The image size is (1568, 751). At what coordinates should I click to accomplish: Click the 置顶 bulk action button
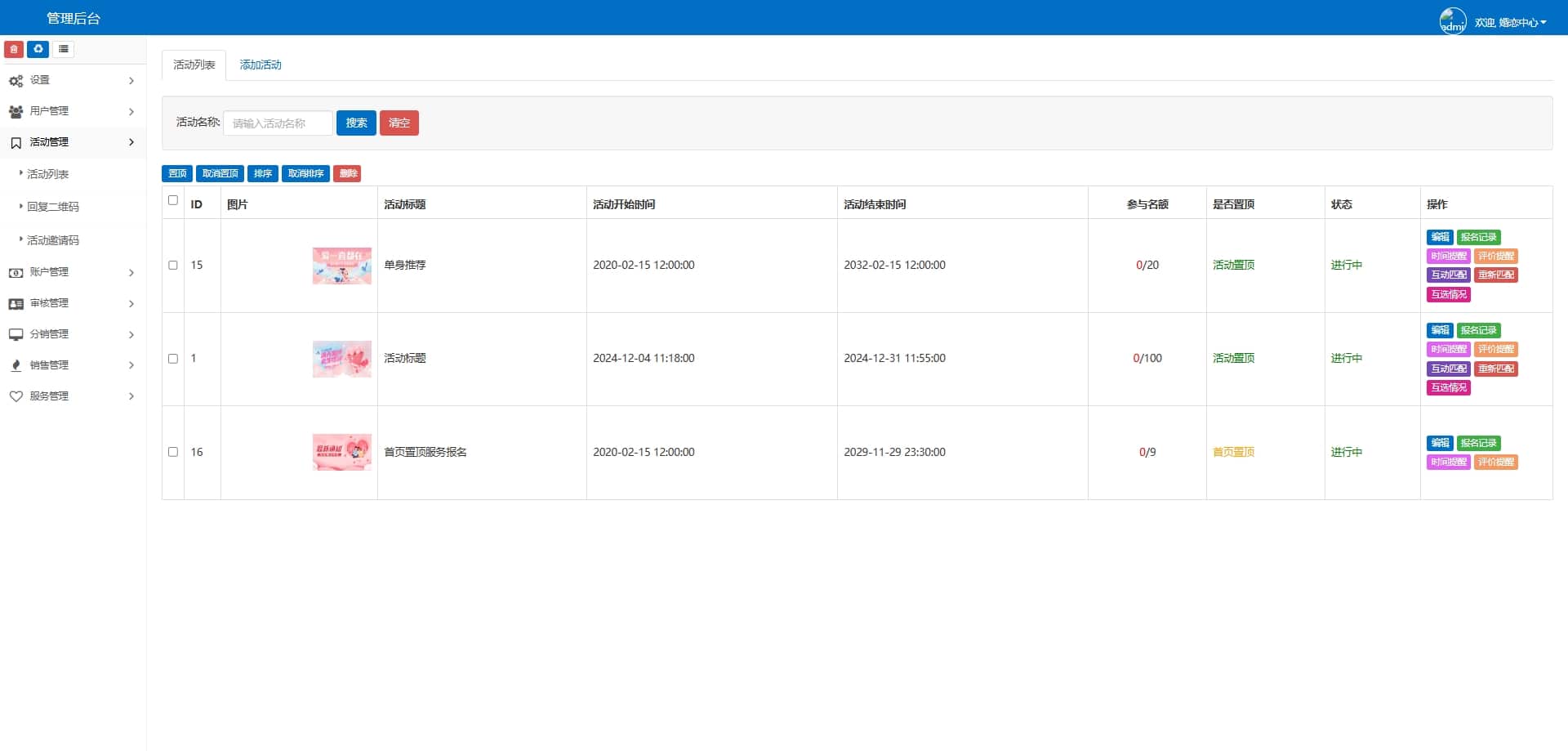(x=177, y=173)
